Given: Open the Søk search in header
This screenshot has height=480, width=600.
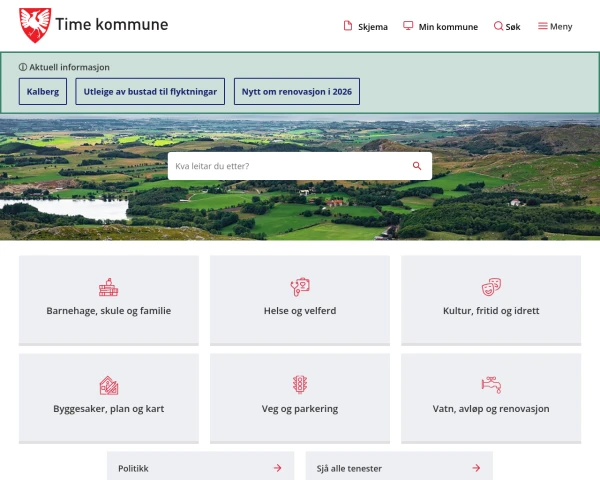Looking at the screenshot, I should pyautogui.click(x=507, y=27).
